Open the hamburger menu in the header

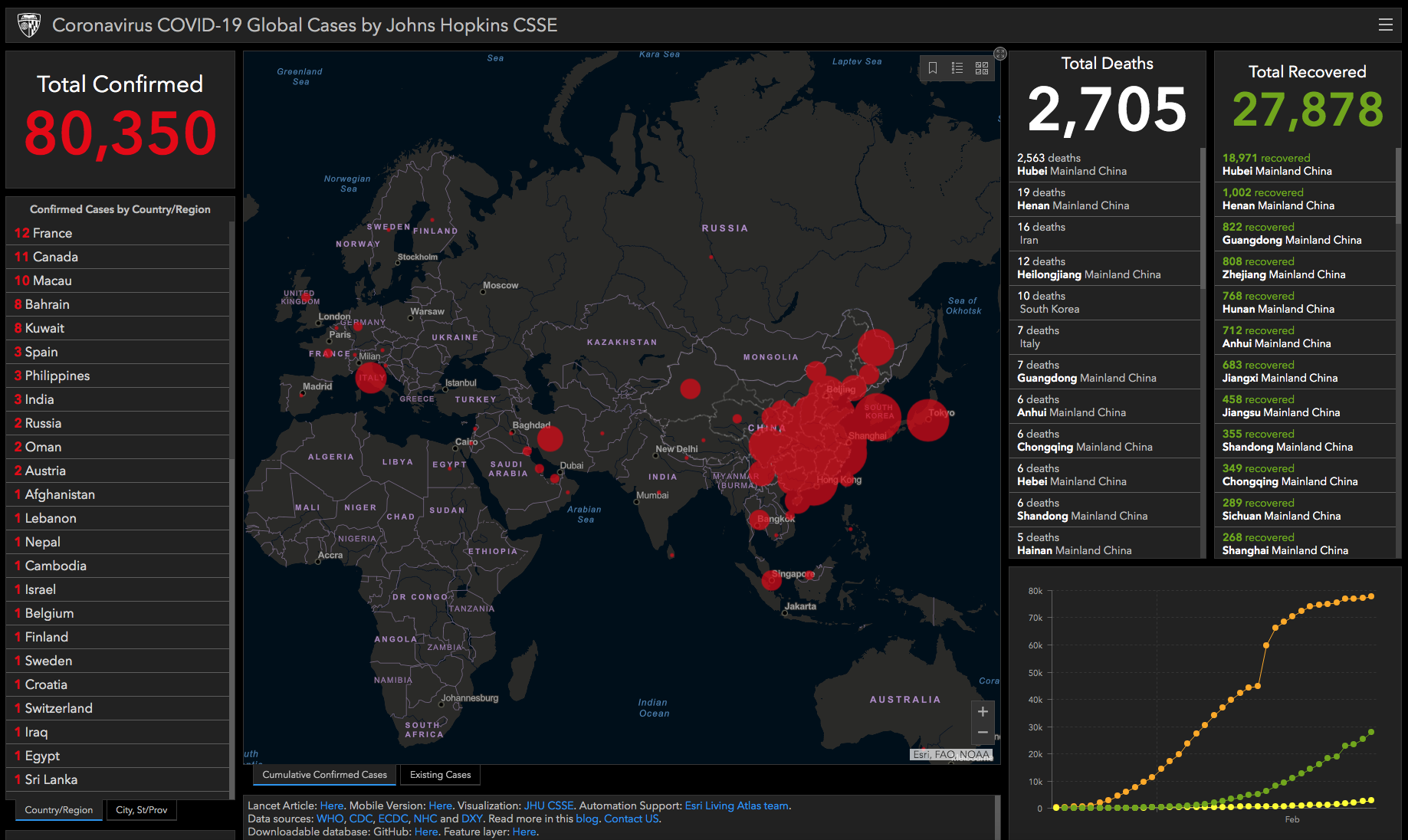[1385, 25]
